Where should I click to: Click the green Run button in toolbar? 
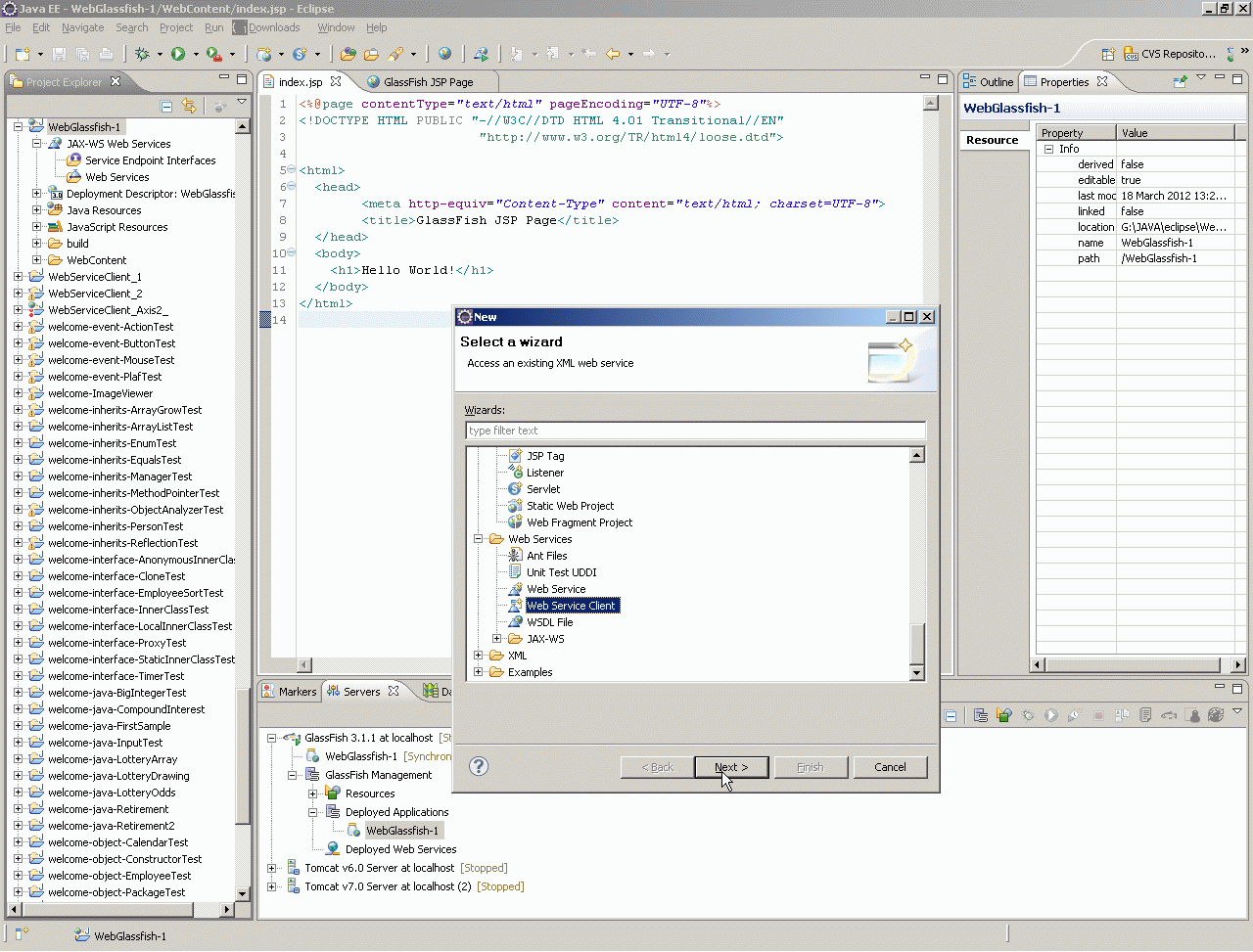[x=178, y=55]
